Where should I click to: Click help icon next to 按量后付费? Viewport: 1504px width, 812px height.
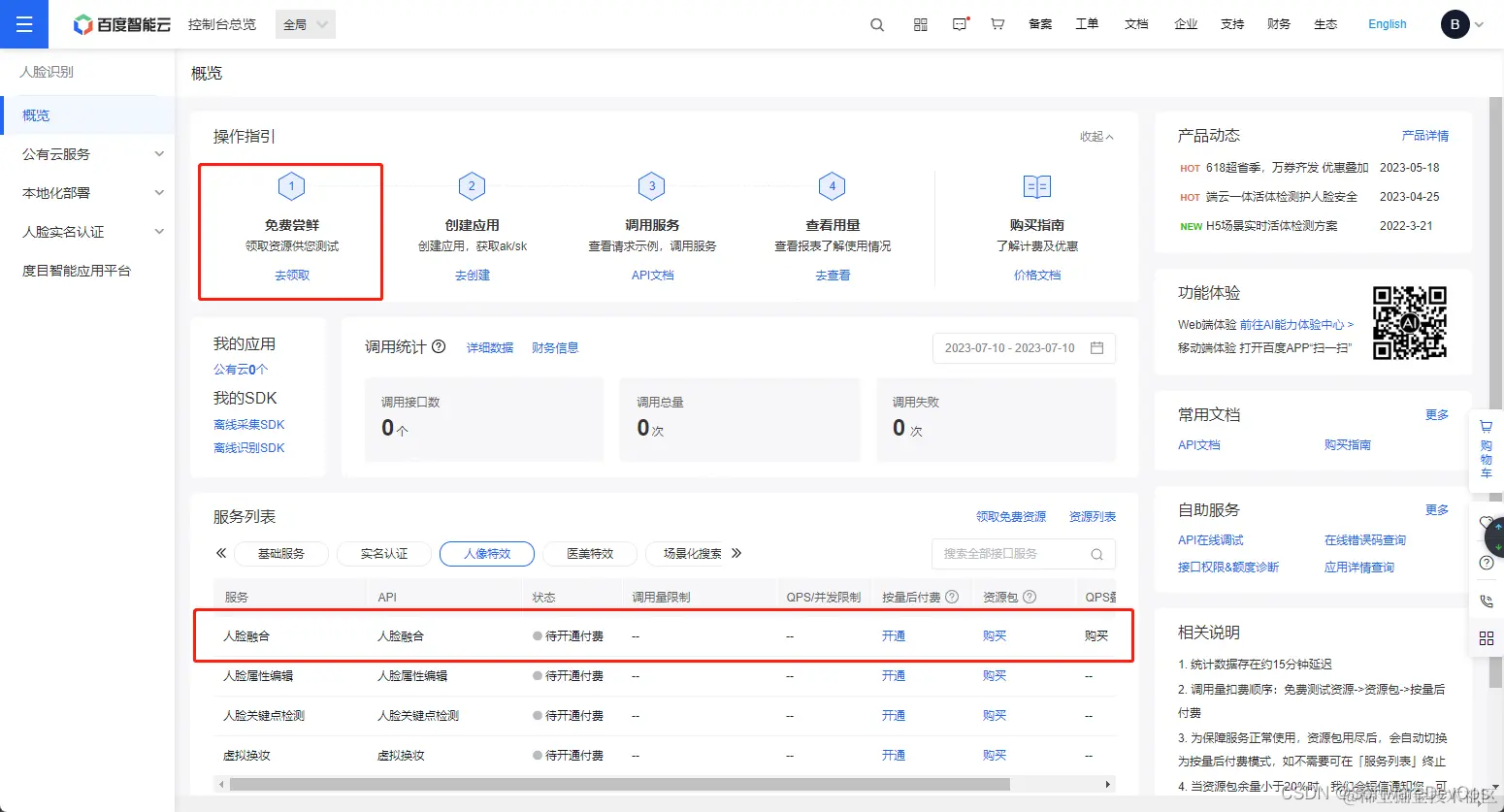pyautogui.click(x=952, y=597)
